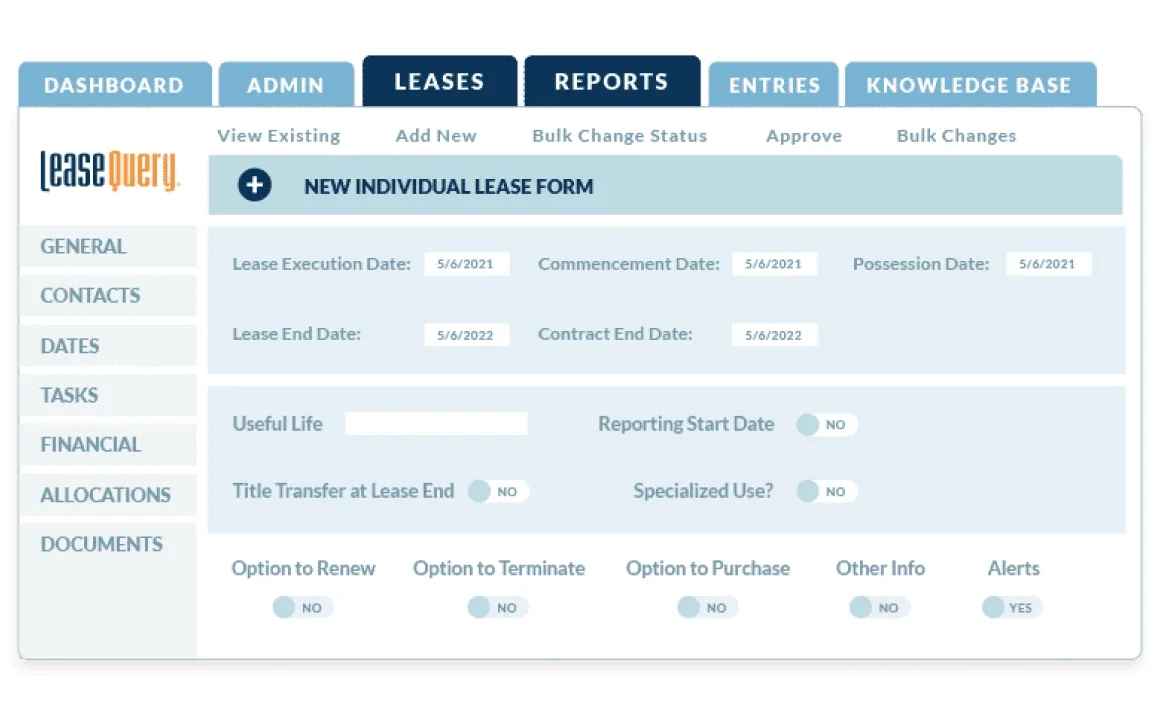Switch to the Admin tab

point(286,85)
